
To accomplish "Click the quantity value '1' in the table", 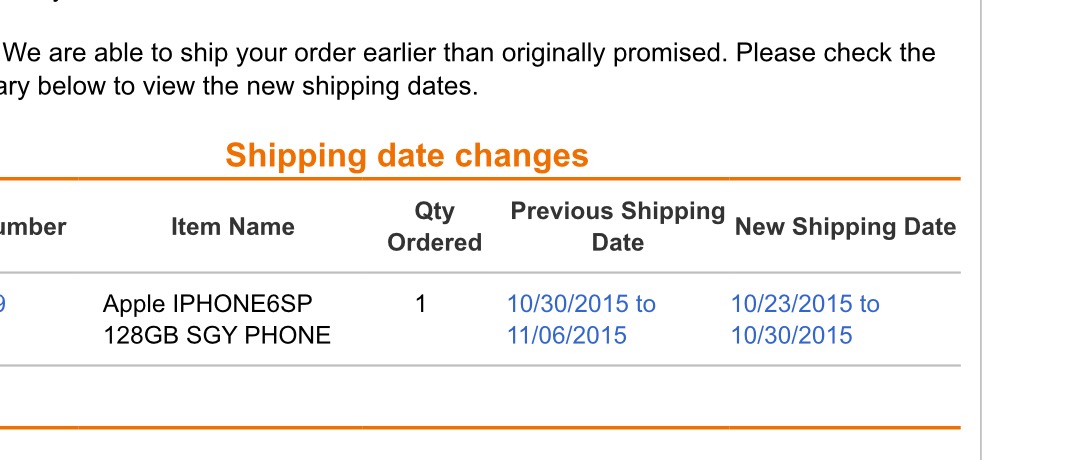I will [x=421, y=304].
